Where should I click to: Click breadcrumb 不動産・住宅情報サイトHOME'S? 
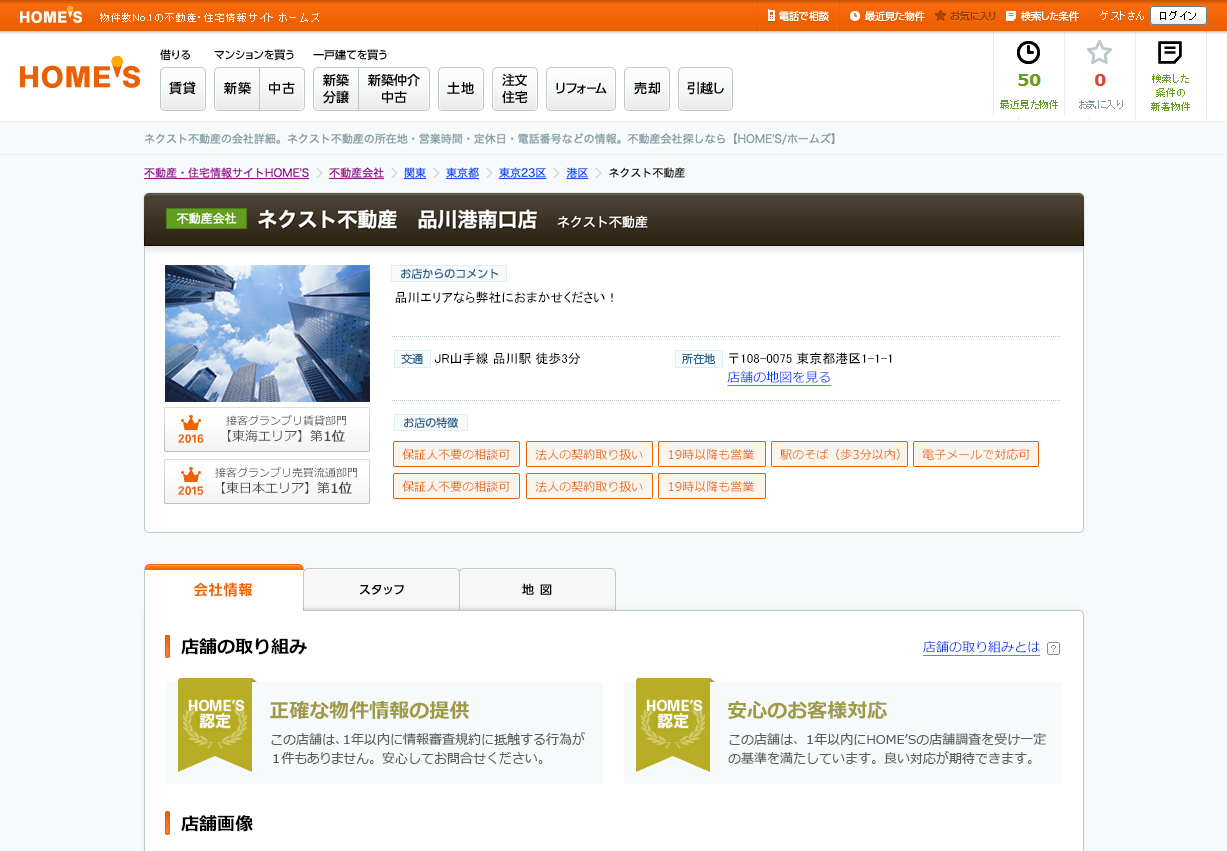226,173
